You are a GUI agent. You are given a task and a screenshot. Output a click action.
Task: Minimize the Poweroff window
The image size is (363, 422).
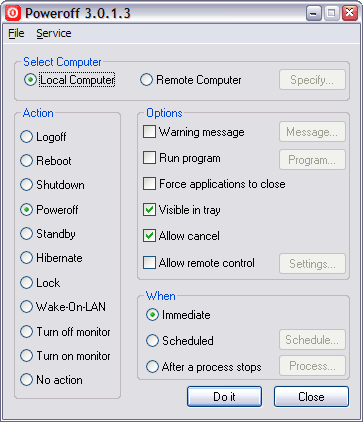[x=313, y=13]
